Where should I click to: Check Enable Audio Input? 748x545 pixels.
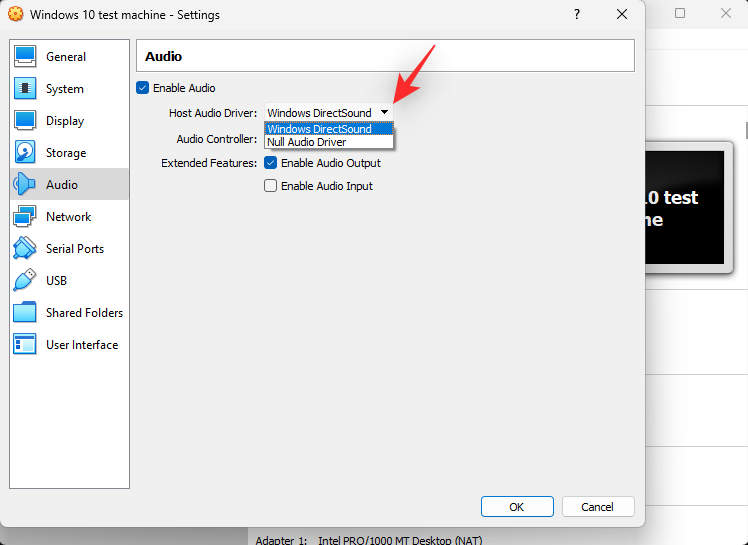[x=270, y=186]
